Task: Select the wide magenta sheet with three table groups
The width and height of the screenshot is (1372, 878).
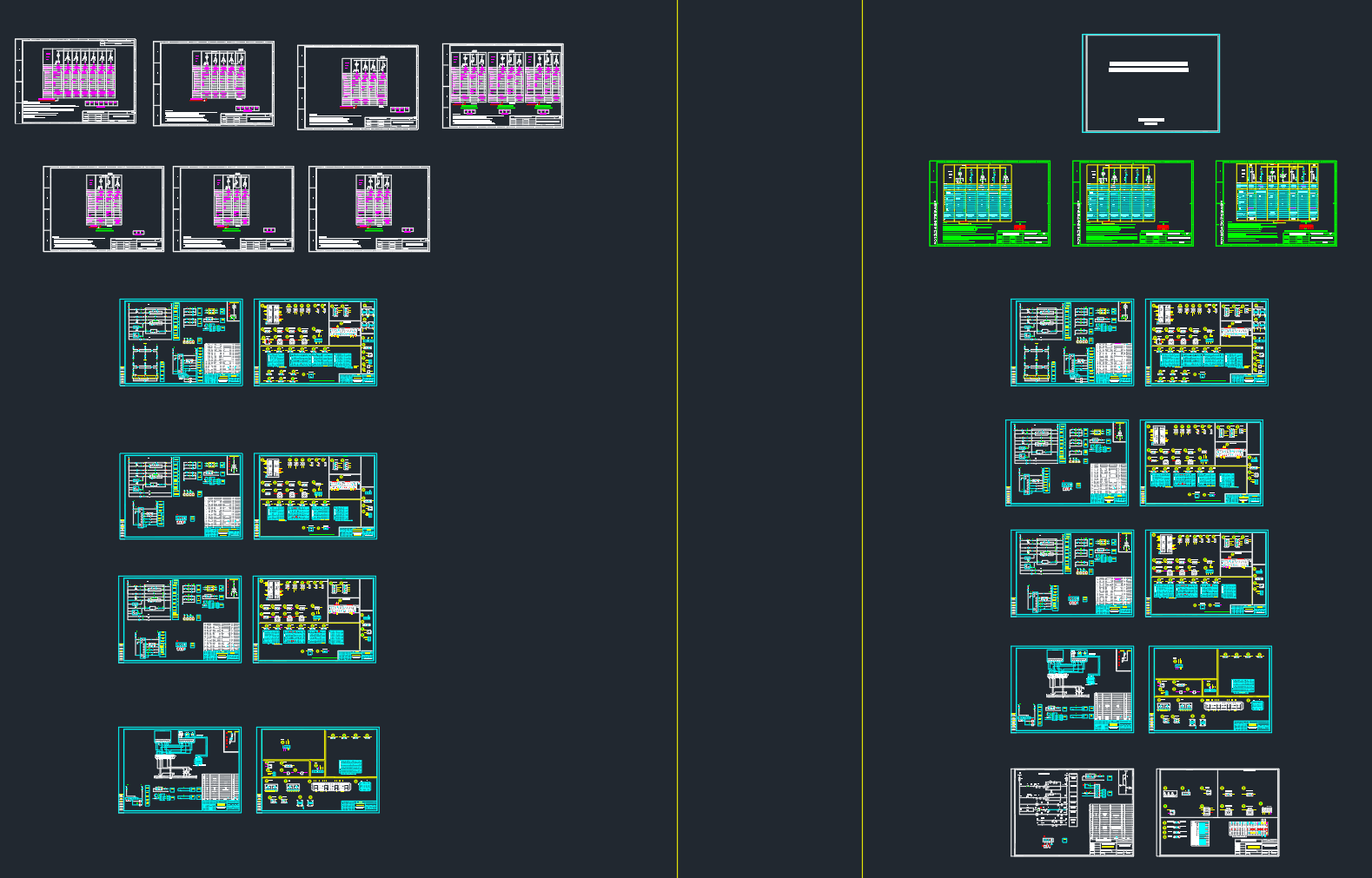Action: (503, 86)
